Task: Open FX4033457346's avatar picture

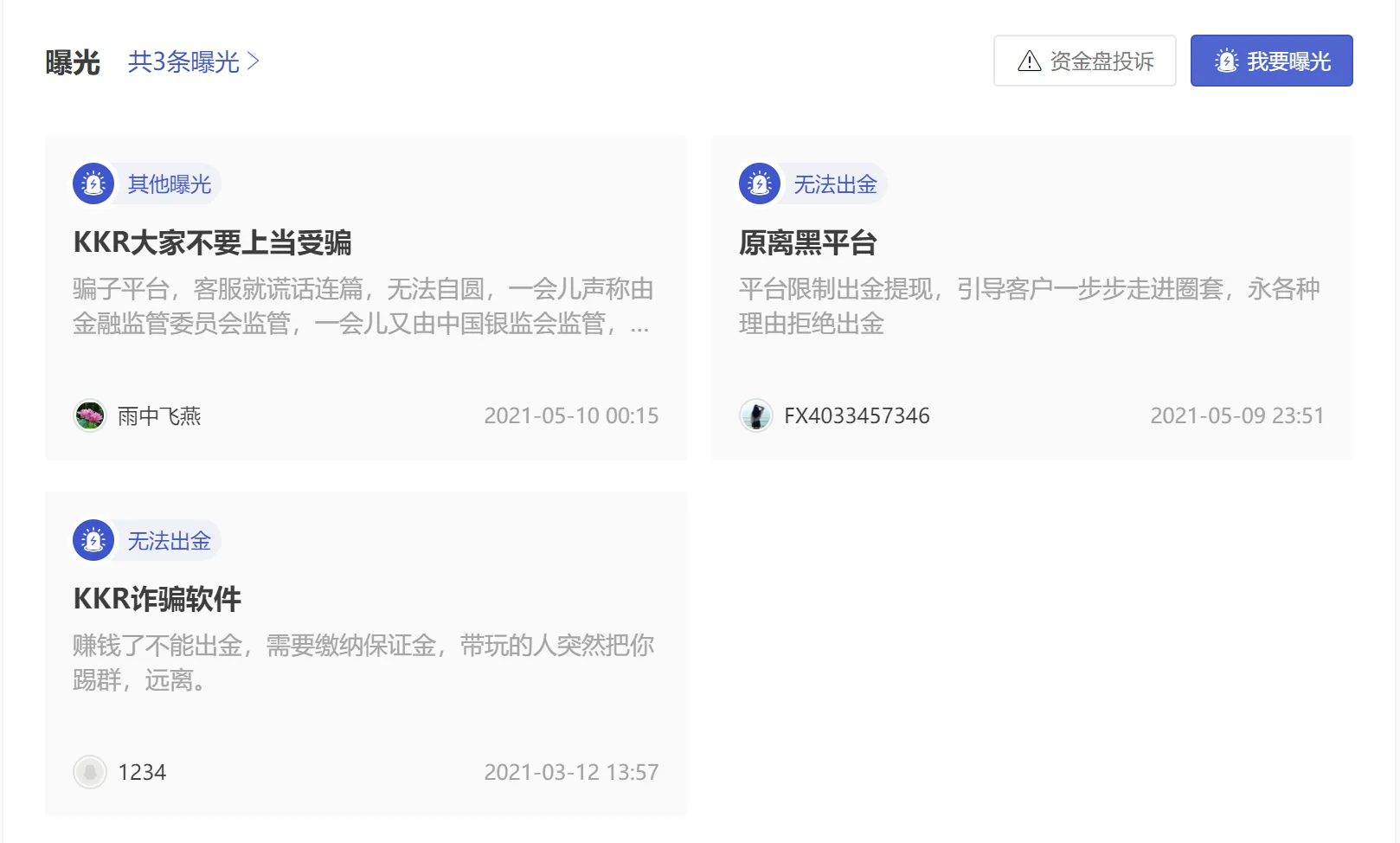Action: click(756, 415)
